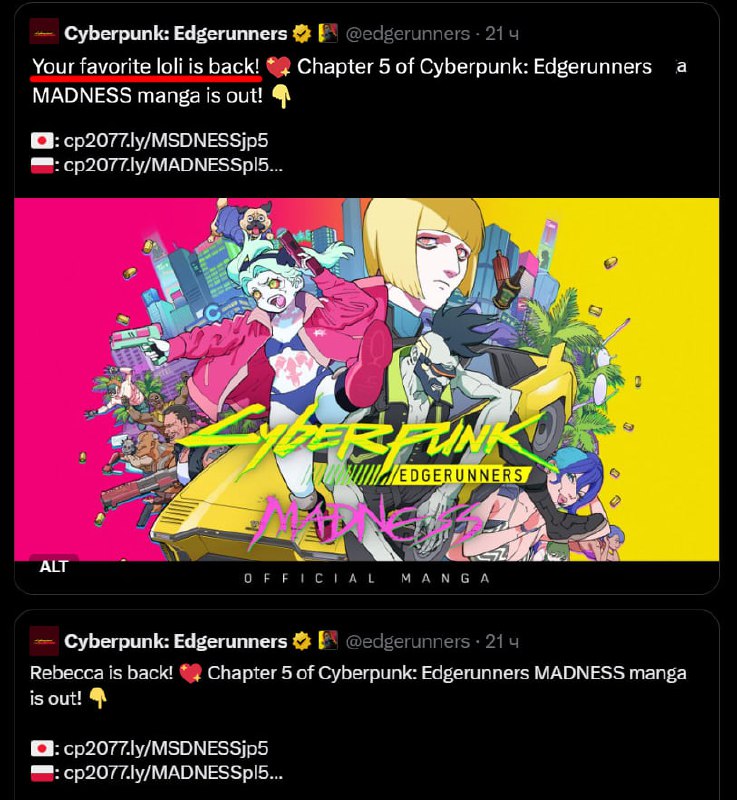Viewport: 737px width, 800px height.
Task: Open the first tweet's cp2077.ly/MADNESSpl5 link
Action: 173,165
